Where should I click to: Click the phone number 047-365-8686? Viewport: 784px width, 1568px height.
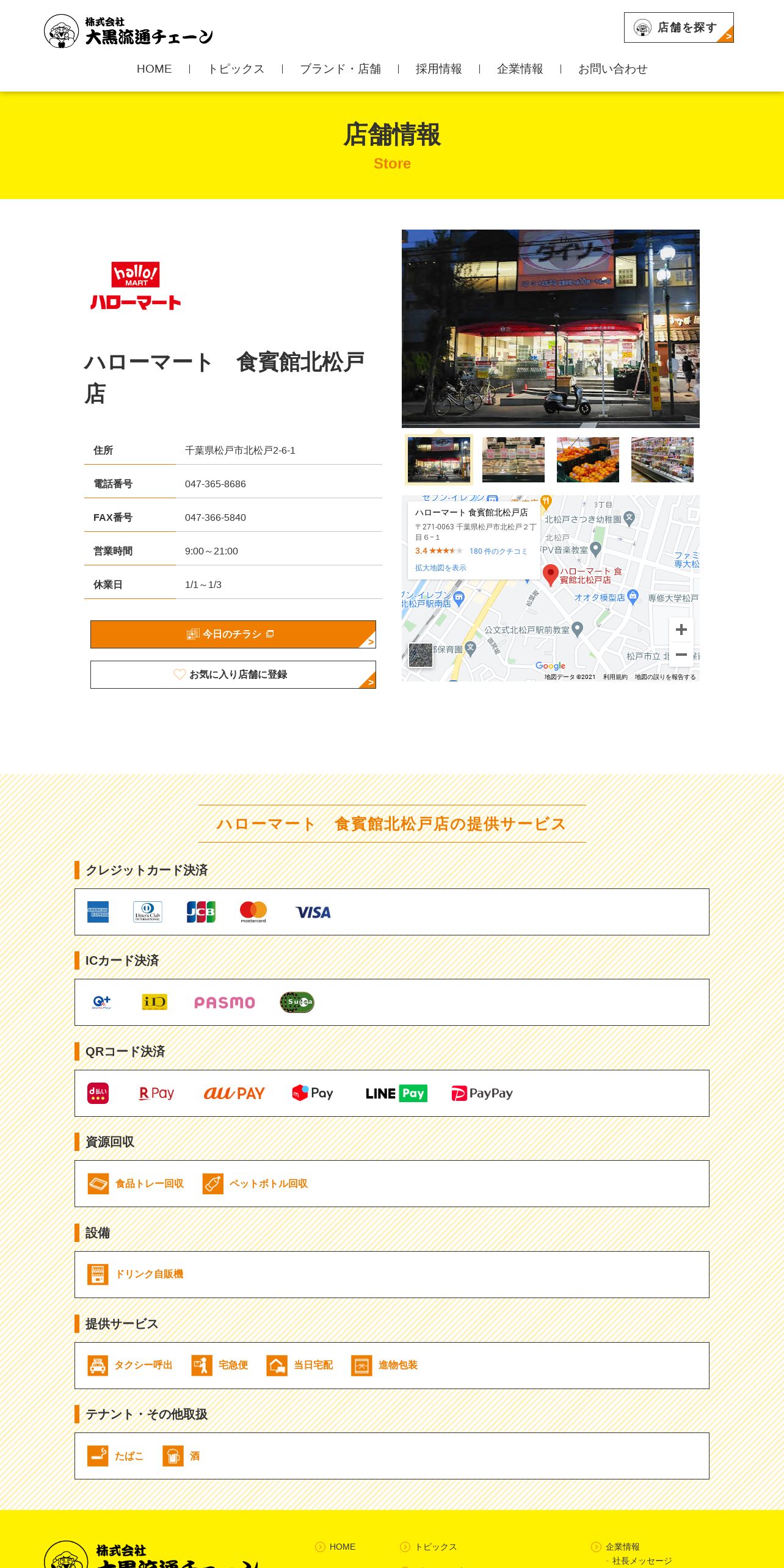[216, 484]
